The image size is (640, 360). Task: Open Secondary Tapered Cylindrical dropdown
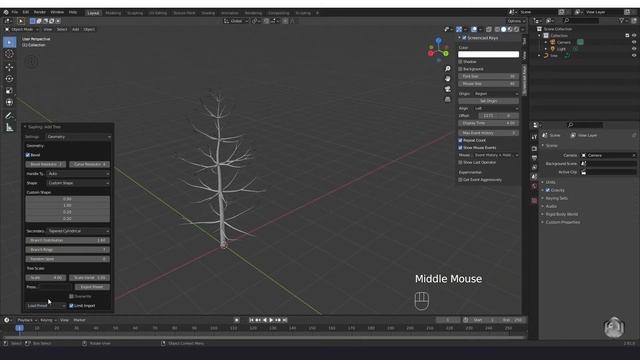[79, 231]
